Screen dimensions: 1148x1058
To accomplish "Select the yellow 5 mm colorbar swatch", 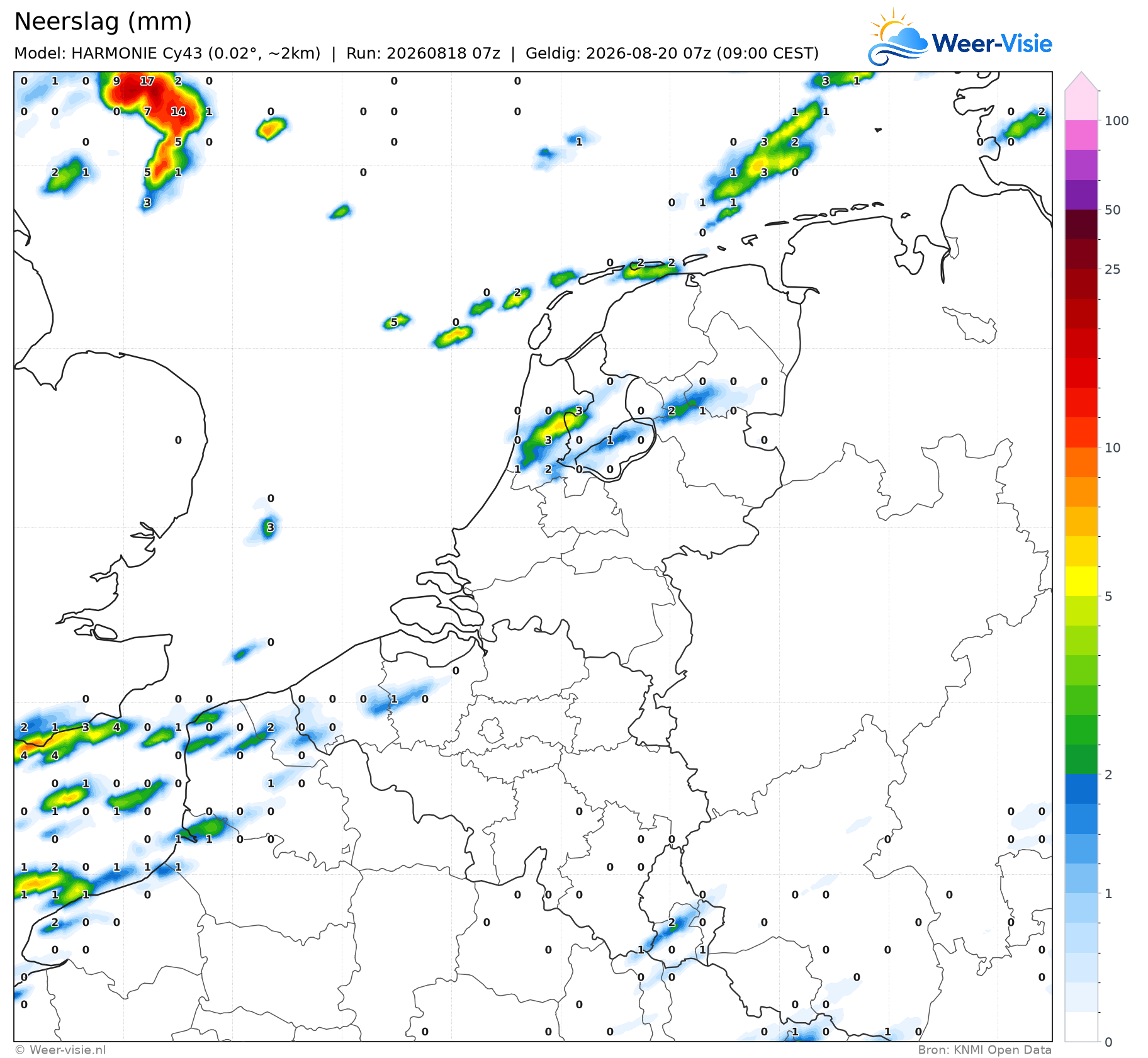I will click(1081, 582).
